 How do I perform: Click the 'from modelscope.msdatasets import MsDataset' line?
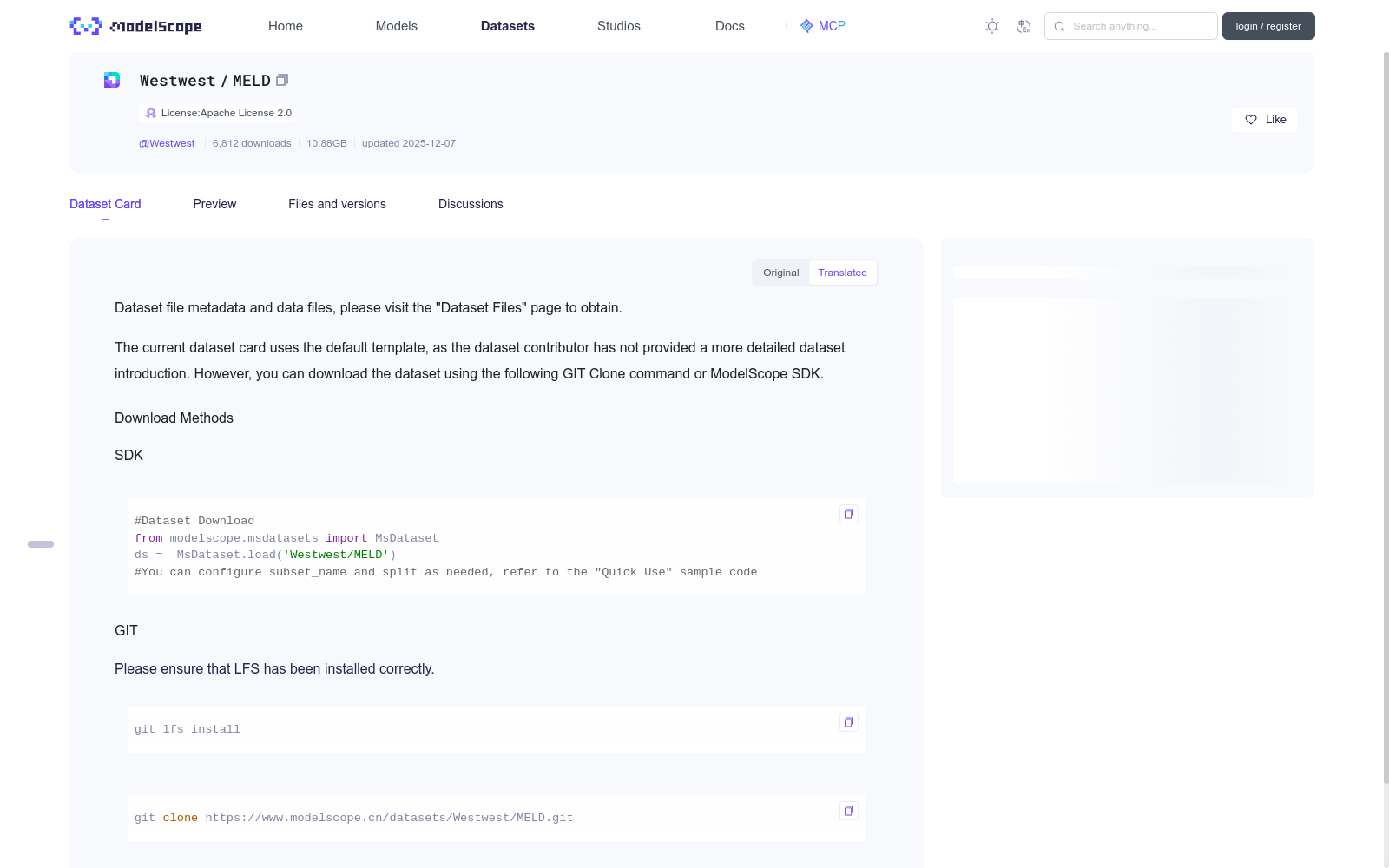pyautogui.click(x=286, y=538)
